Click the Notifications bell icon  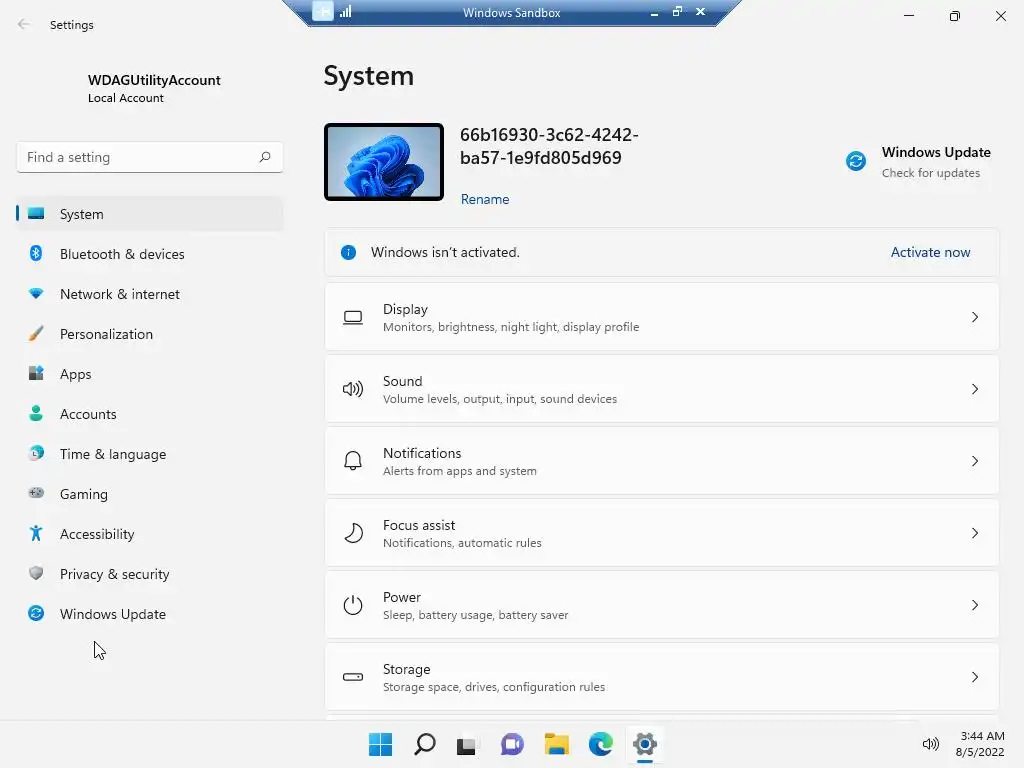coord(353,461)
